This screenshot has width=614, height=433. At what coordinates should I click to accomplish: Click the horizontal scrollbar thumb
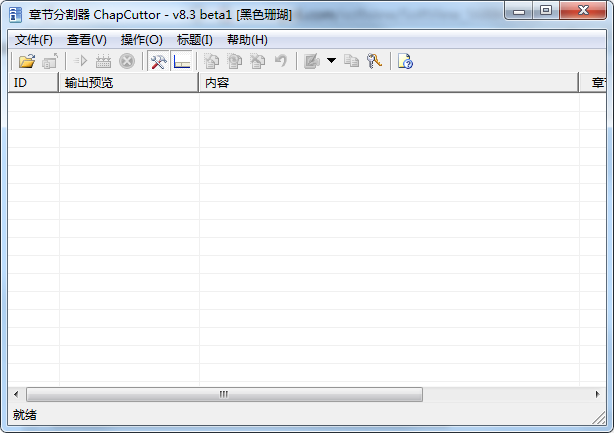pyautogui.click(x=224, y=394)
